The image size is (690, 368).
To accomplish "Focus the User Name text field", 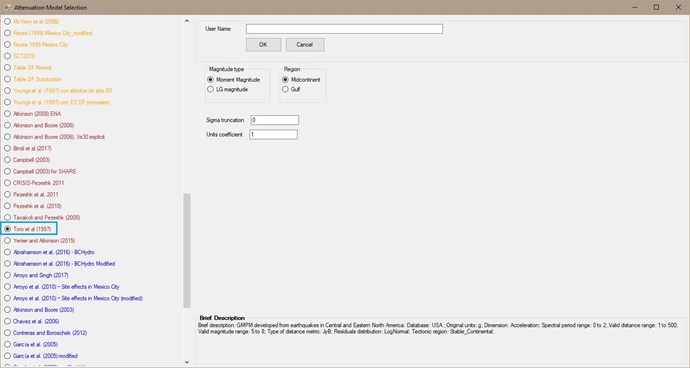I will (x=344, y=29).
